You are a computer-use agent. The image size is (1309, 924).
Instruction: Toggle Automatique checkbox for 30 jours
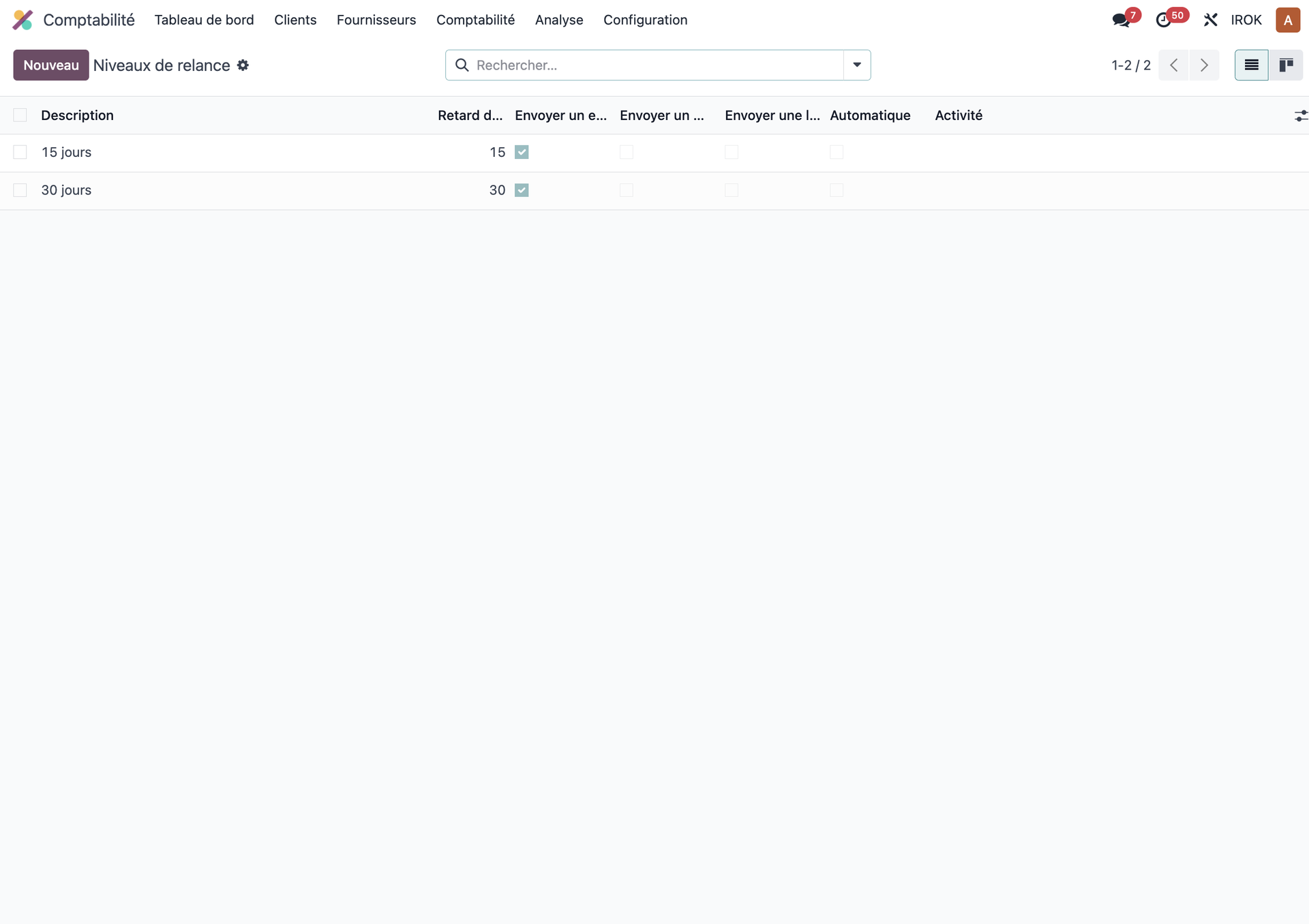(837, 190)
